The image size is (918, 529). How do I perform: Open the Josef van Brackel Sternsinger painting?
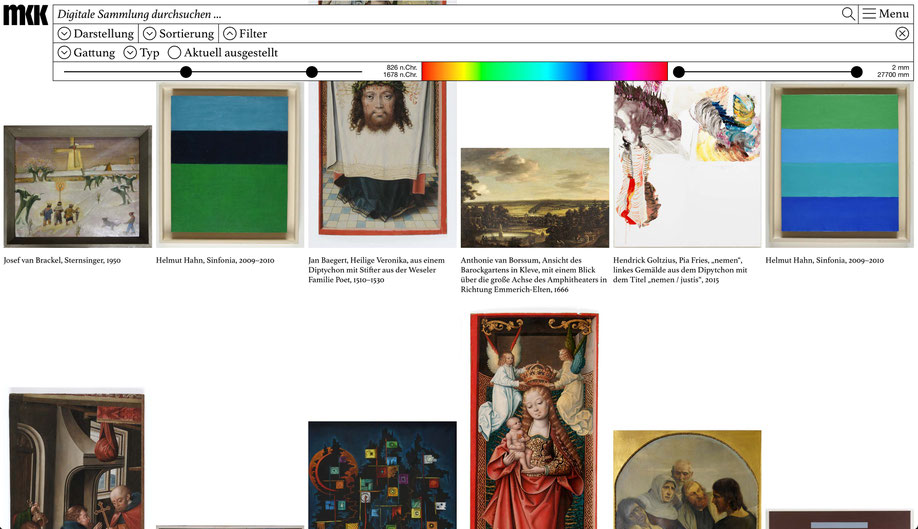77,187
